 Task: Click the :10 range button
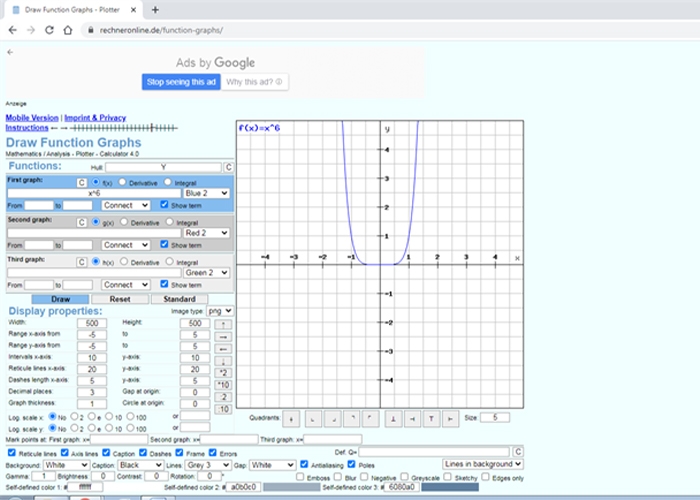click(223, 409)
